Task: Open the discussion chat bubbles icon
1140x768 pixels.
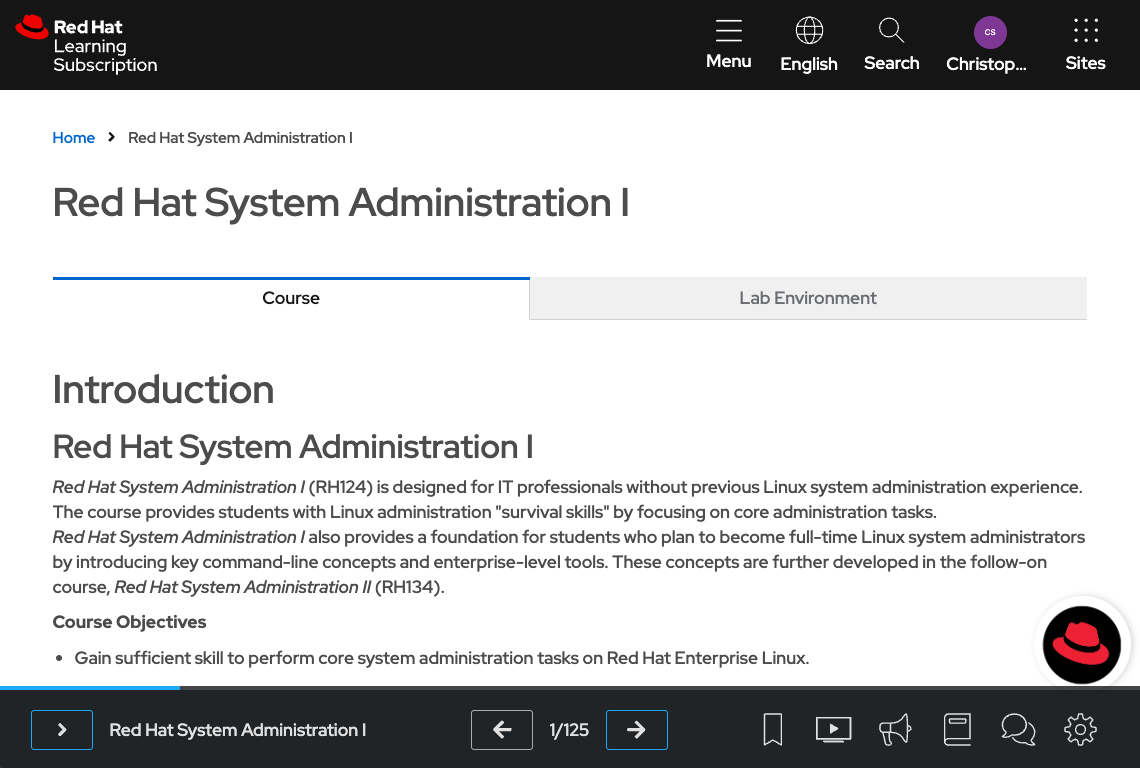Action: [x=1019, y=729]
